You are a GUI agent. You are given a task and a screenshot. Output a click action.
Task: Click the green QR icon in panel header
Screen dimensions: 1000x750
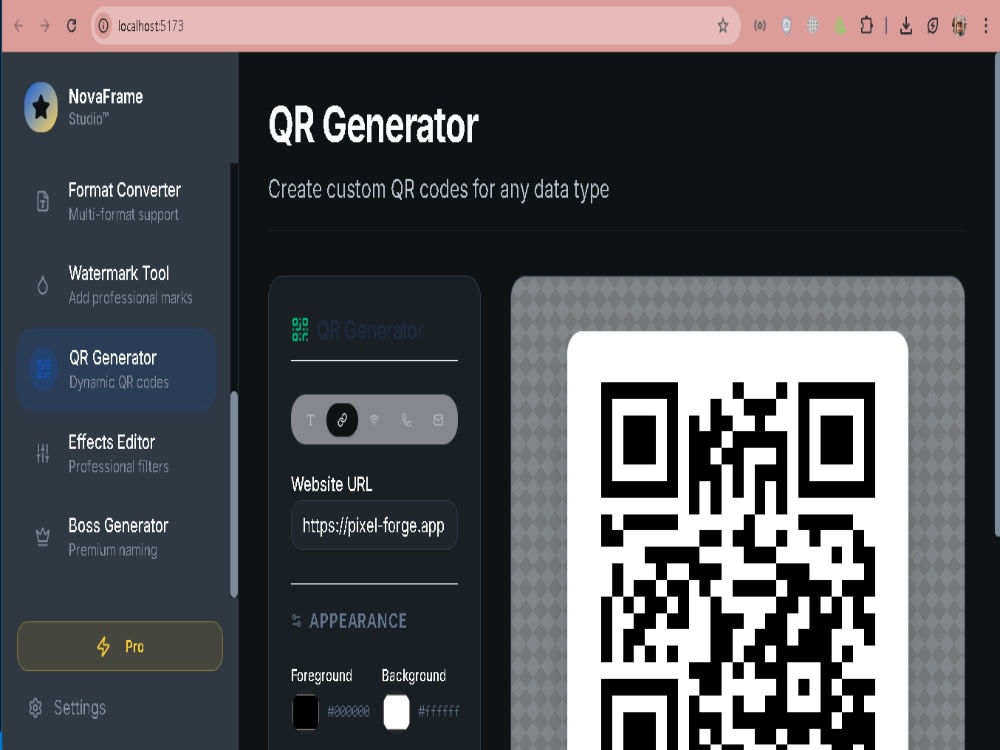point(300,330)
